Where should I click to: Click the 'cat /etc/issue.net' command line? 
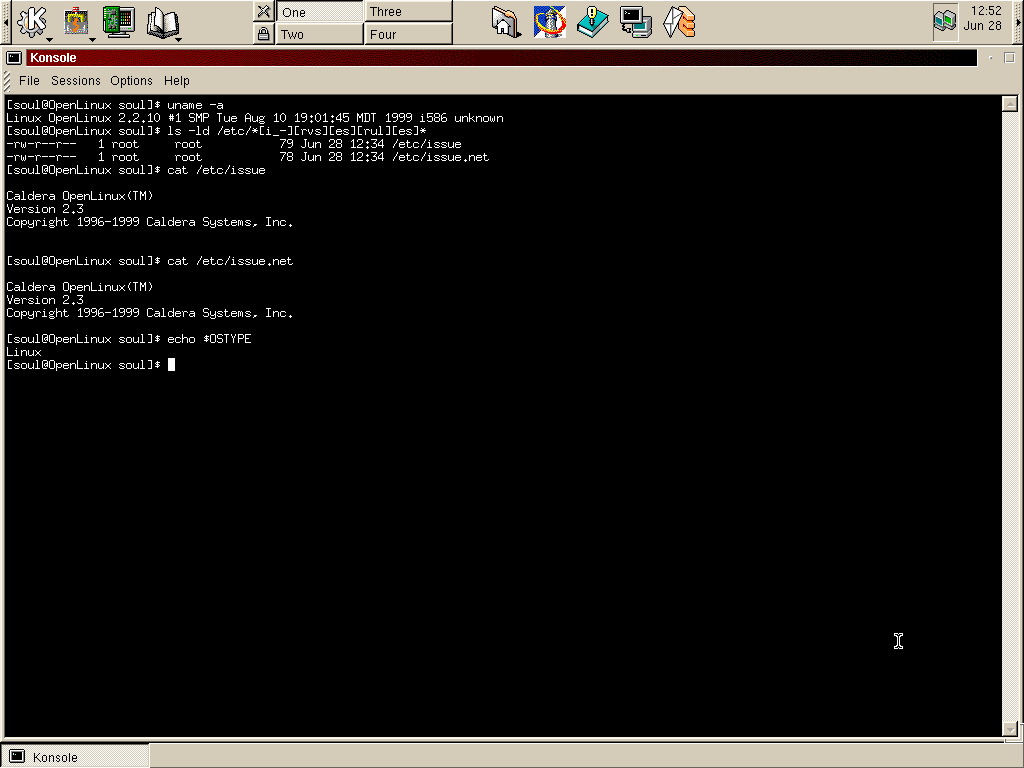(x=150, y=261)
